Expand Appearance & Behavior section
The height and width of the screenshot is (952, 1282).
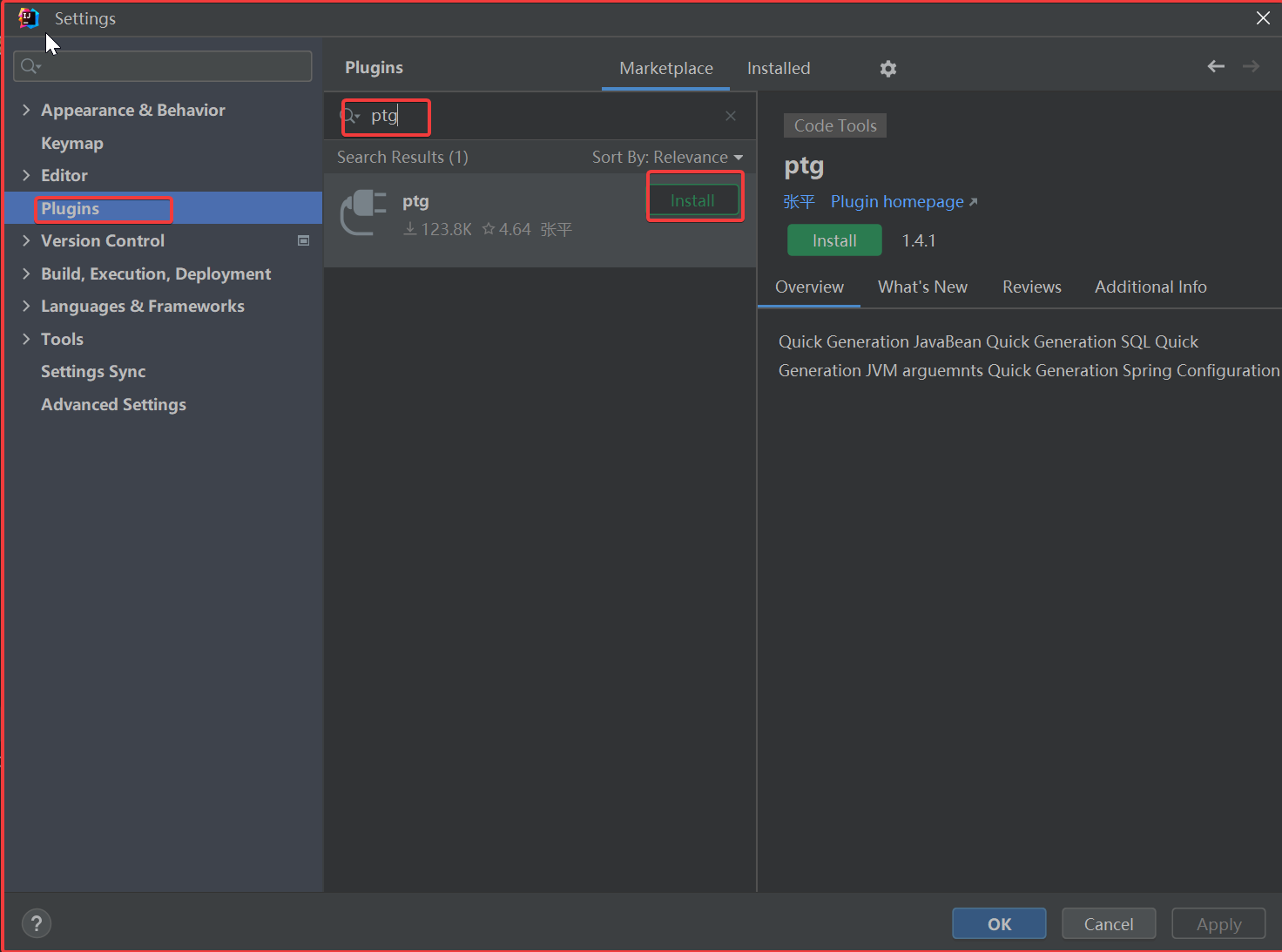(x=26, y=110)
